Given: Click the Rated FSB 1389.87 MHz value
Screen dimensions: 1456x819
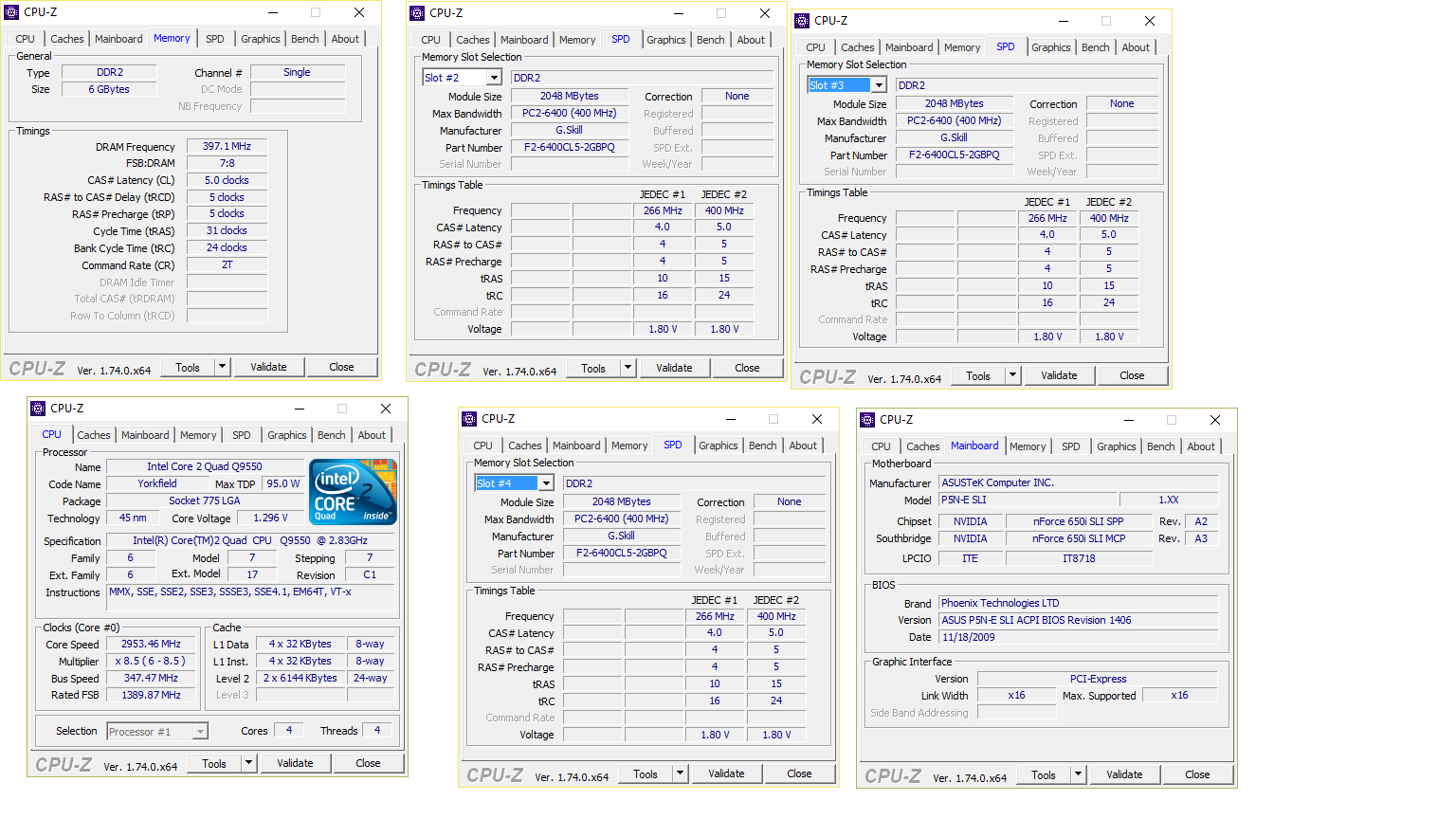Looking at the screenshot, I should click(151, 695).
